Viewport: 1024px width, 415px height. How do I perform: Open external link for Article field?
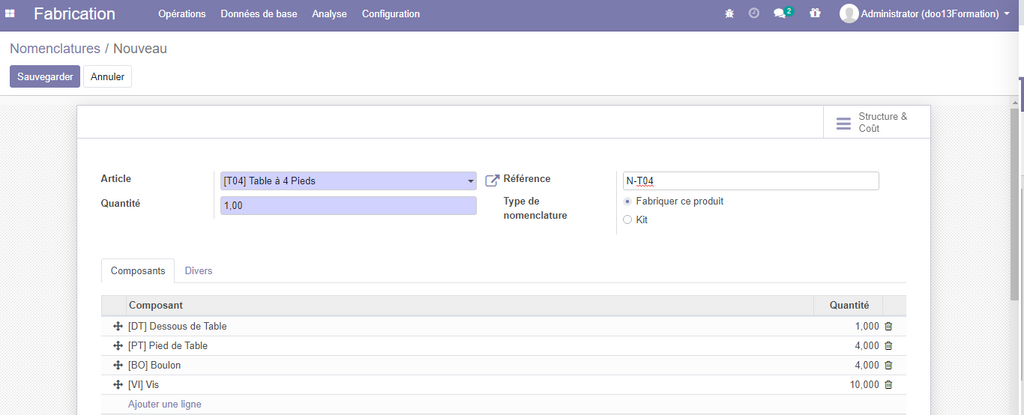[492, 181]
